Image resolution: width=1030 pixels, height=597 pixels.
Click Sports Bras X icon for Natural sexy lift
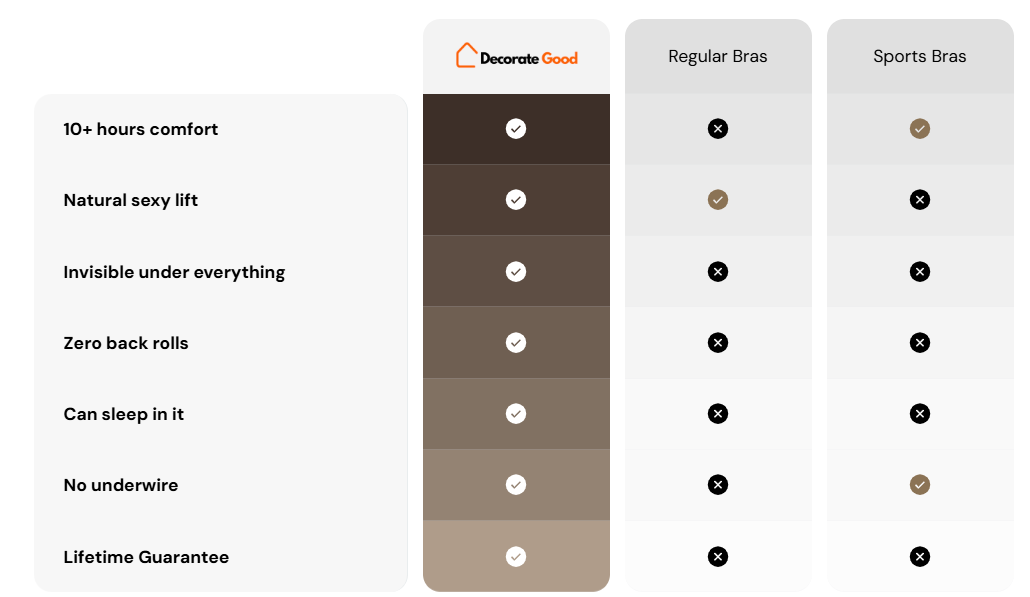[x=920, y=200]
